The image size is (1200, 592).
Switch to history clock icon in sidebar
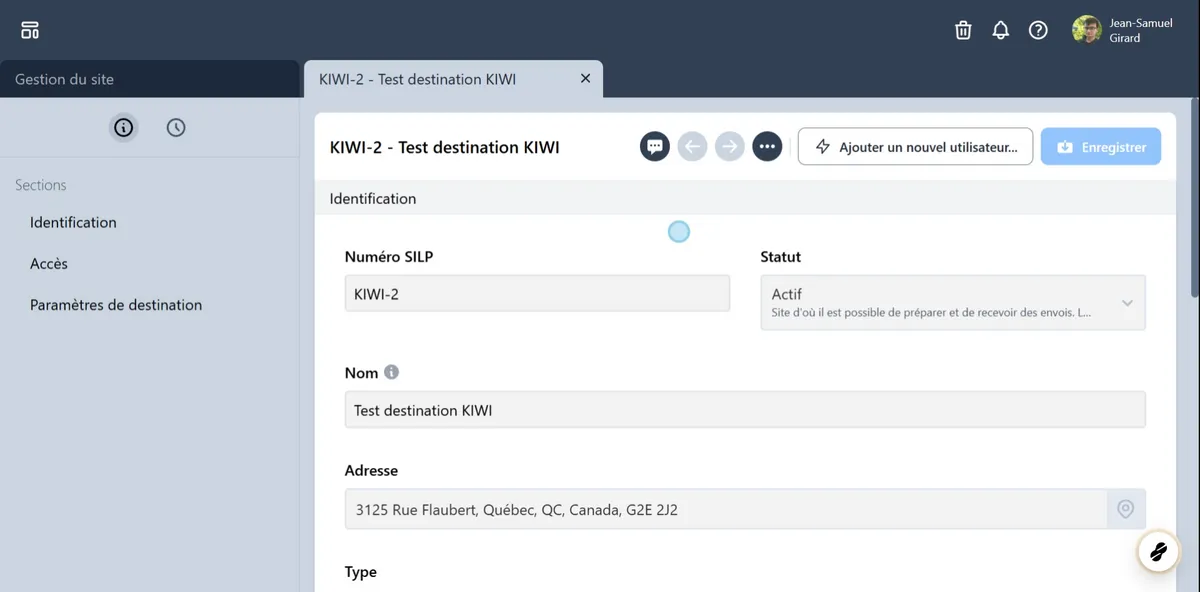point(176,127)
